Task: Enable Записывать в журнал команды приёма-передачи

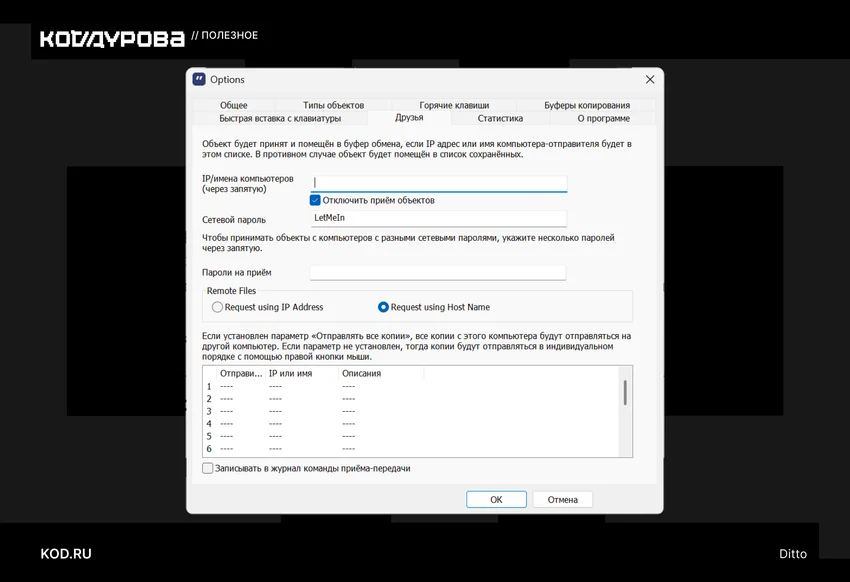Action: click(x=208, y=468)
